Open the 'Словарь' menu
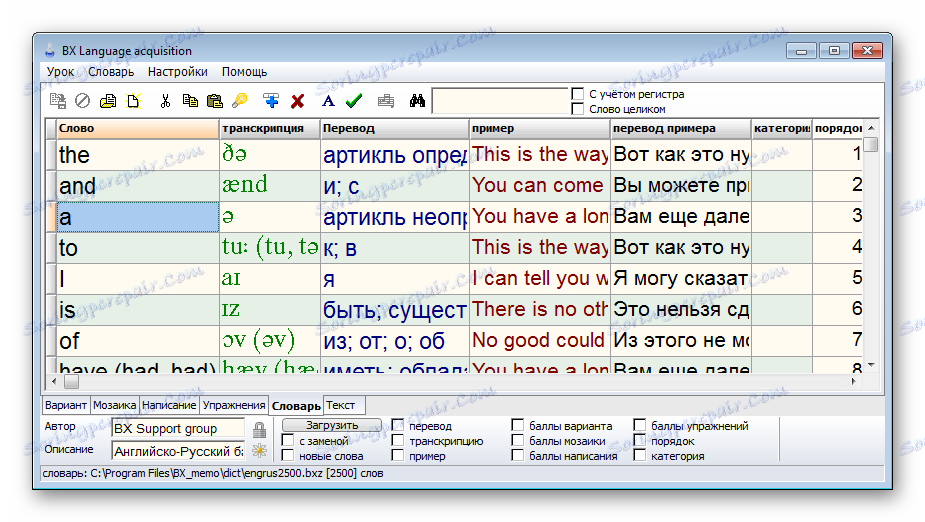Viewport: 925px width, 522px height. click(110, 72)
